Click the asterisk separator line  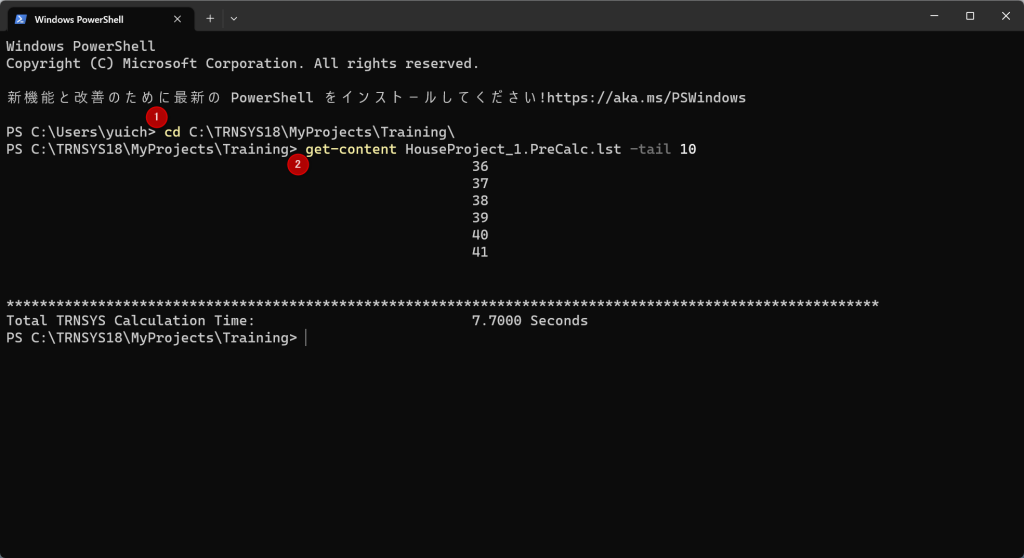point(442,304)
